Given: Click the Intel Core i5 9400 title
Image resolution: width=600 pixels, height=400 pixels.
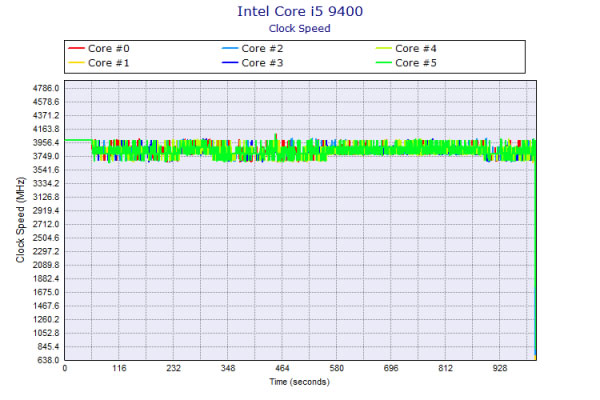Looking at the screenshot, I should (x=300, y=11).
